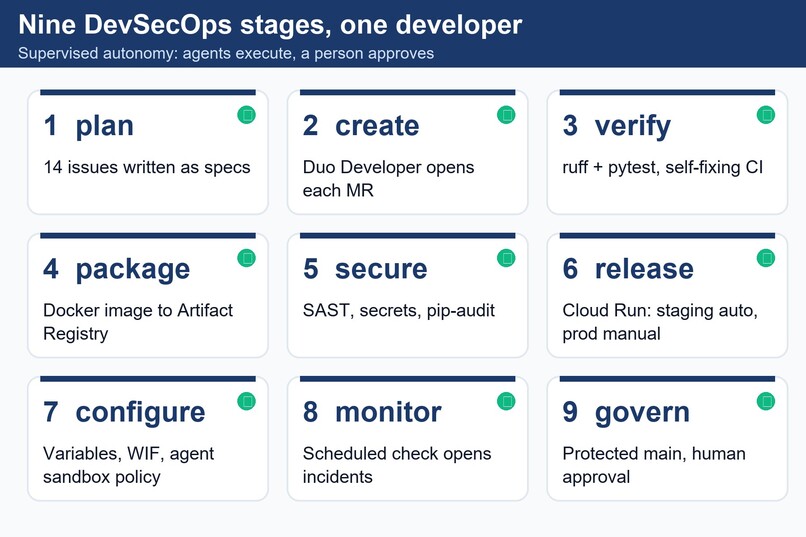Click the green status icon on the release card

766,258
